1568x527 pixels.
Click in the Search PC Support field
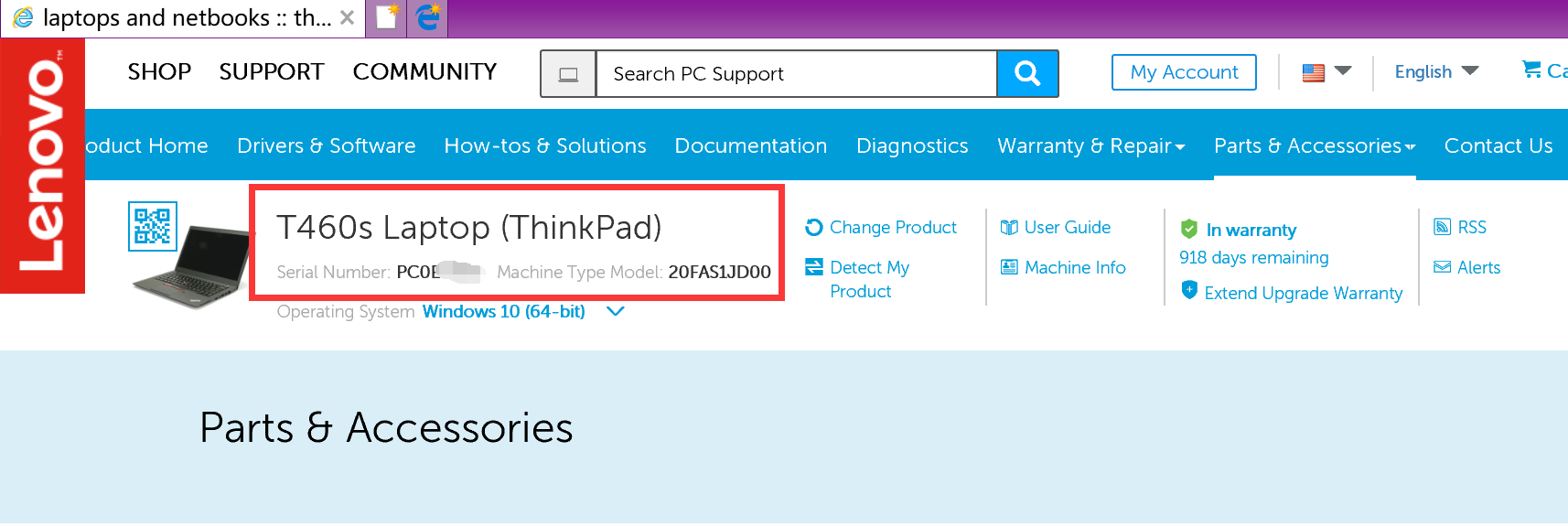coord(796,74)
